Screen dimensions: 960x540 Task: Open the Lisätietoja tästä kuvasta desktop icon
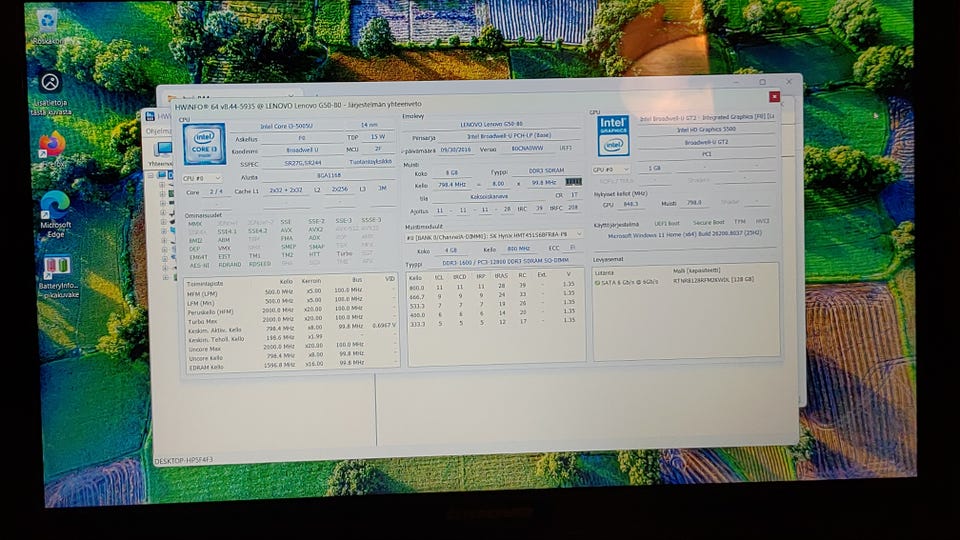[x=51, y=93]
